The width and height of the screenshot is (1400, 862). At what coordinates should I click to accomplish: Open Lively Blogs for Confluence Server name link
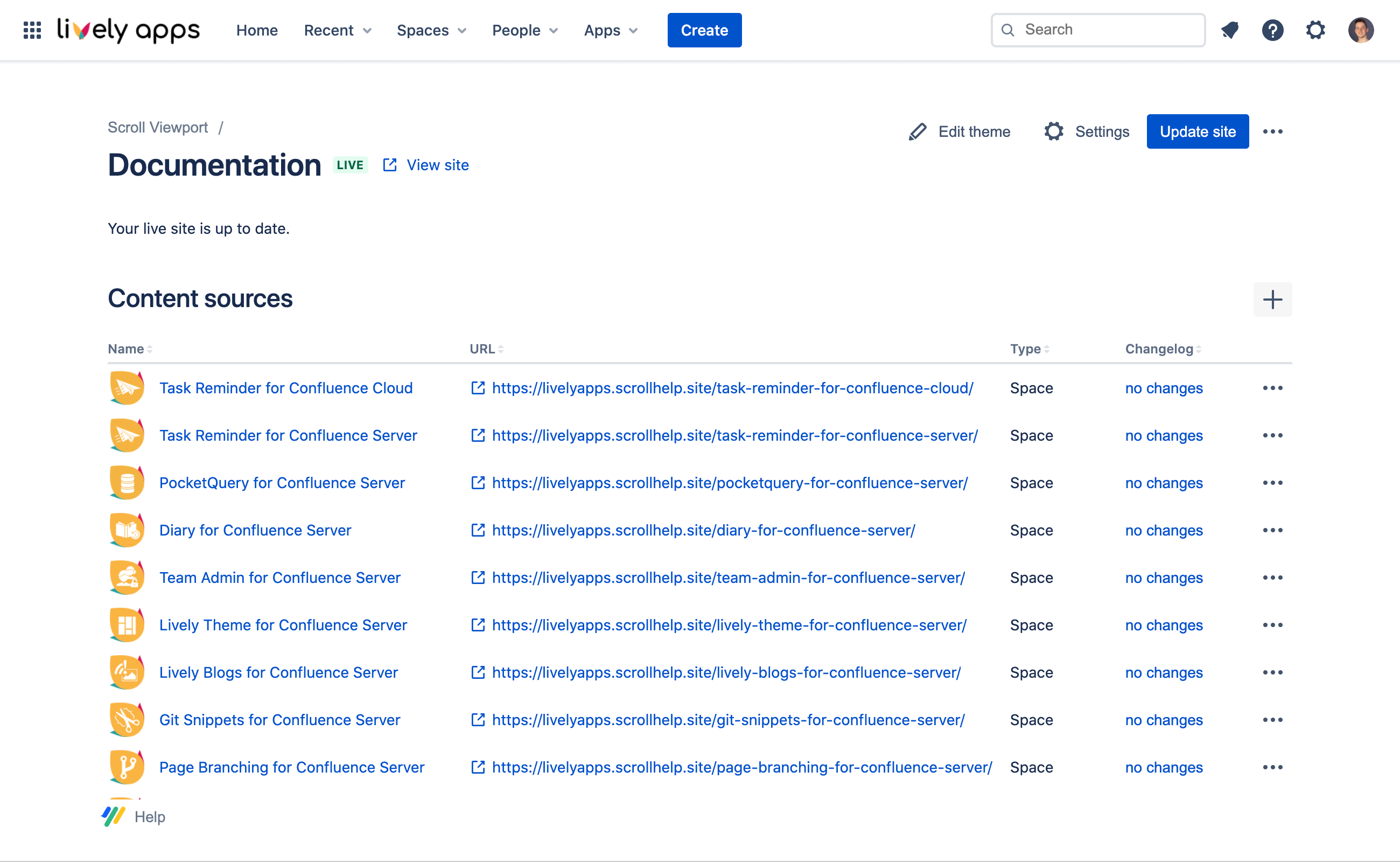[x=278, y=673]
